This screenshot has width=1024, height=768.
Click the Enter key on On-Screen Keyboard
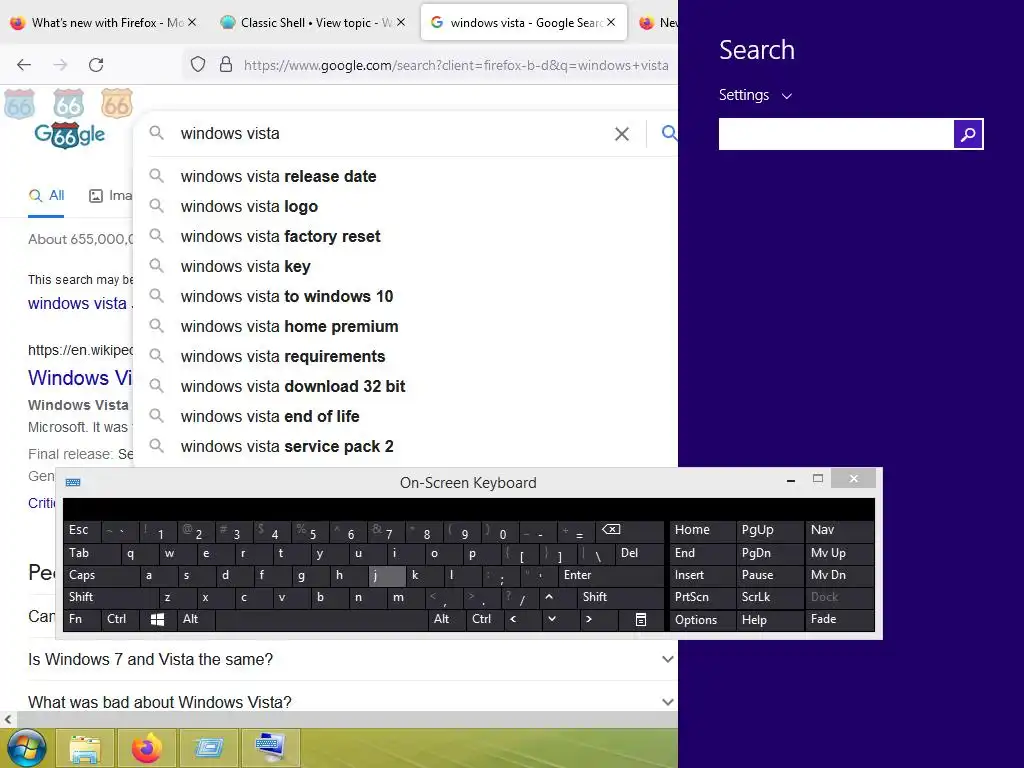tap(611, 575)
